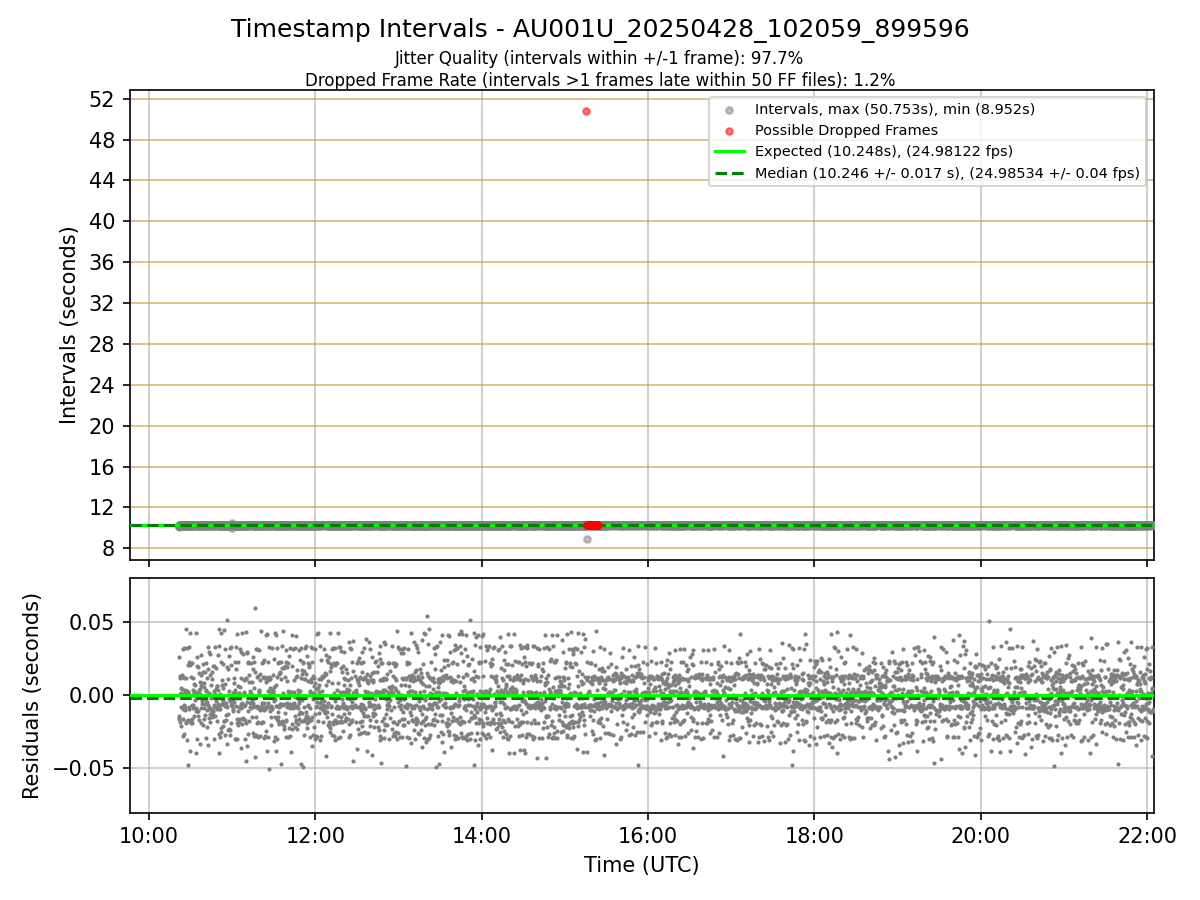
Task: Click the plot title 'Timestamp Intervals - AU001U_20250428_102059_899596'
Action: (600, 29)
